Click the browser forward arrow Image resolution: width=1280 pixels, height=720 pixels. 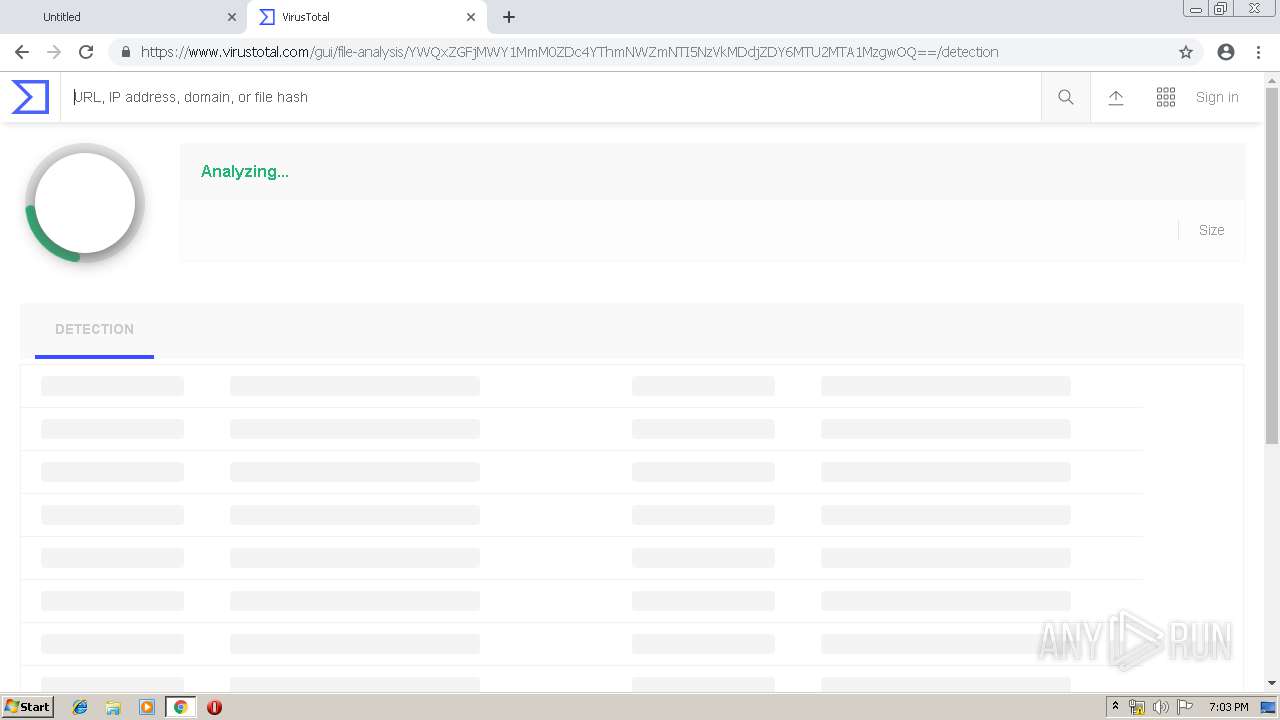click(x=54, y=52)
